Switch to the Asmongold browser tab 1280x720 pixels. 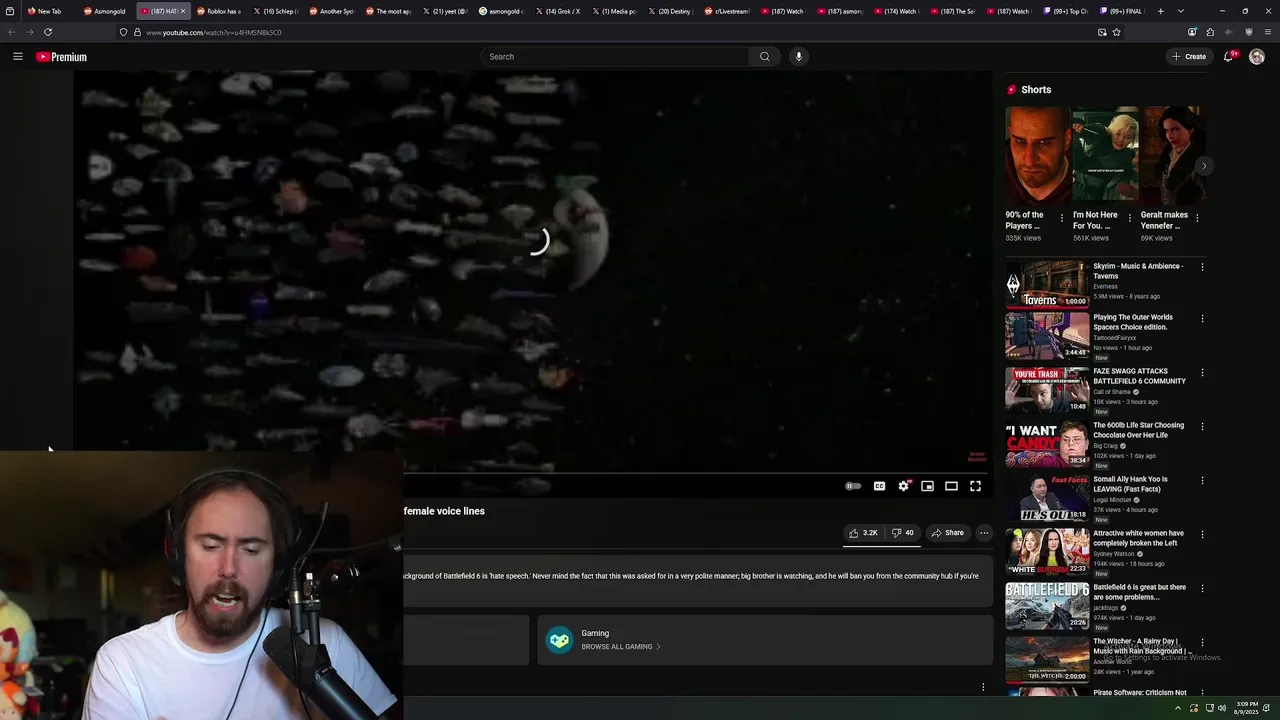tap(107, 11)
